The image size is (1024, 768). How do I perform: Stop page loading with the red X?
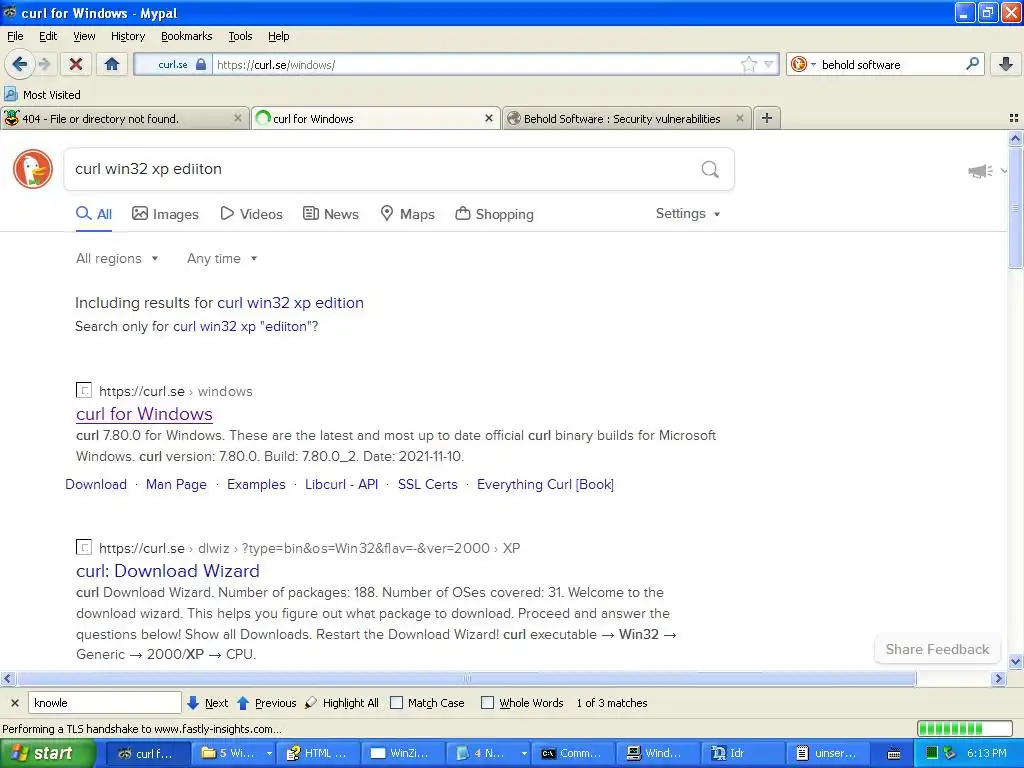[76, 64]
